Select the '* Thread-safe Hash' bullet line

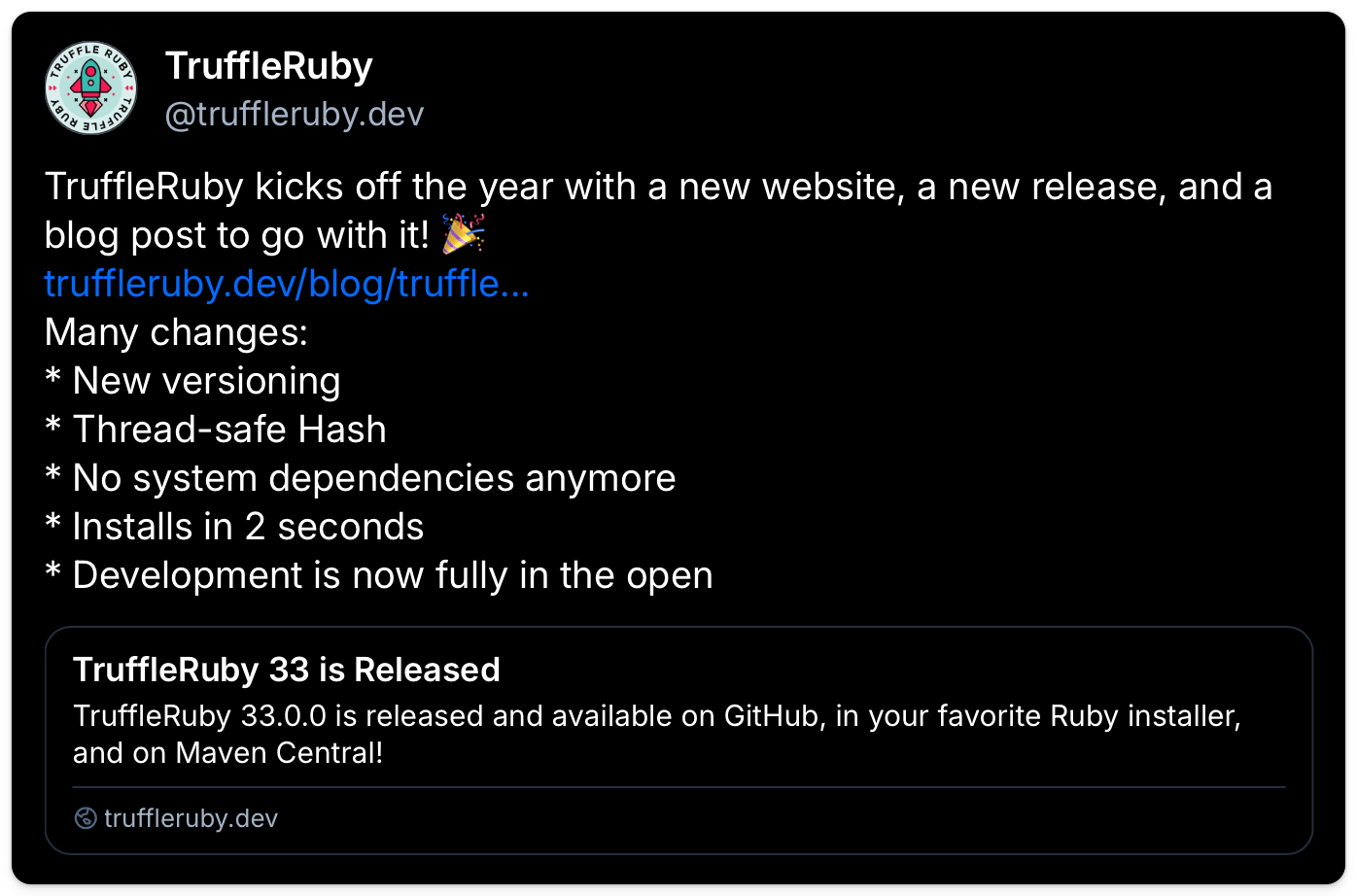(x=216, y=430)
